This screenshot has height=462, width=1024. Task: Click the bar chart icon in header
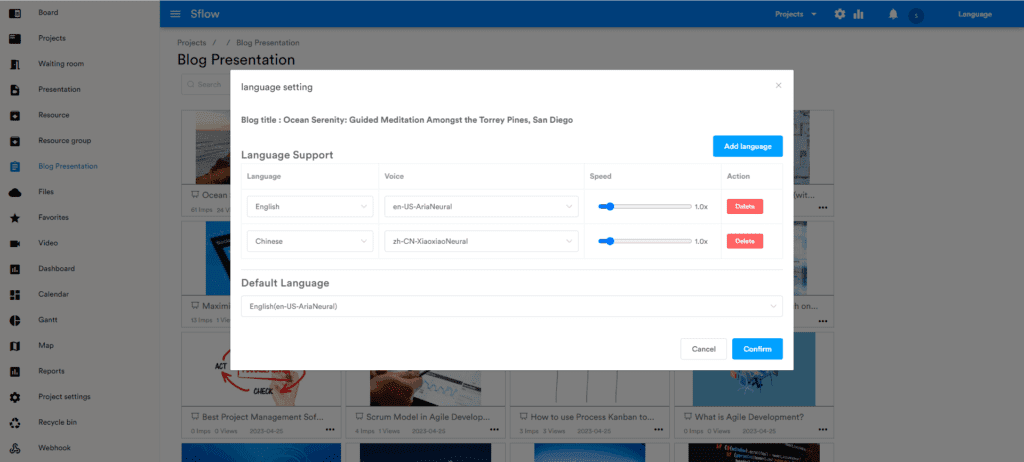point(858,14)
